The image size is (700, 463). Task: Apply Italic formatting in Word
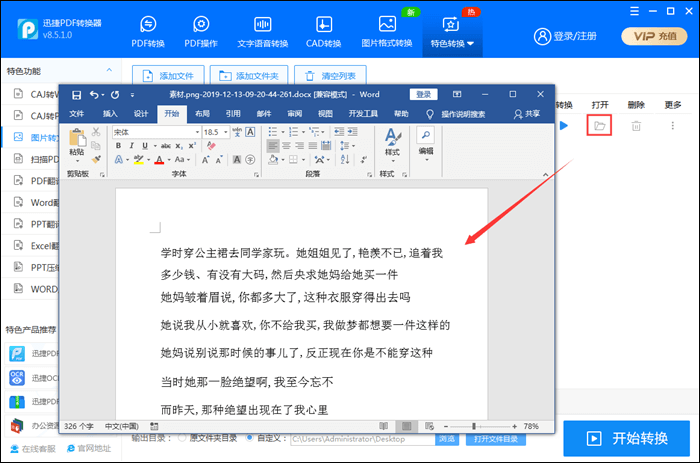(x=131, y=146)
